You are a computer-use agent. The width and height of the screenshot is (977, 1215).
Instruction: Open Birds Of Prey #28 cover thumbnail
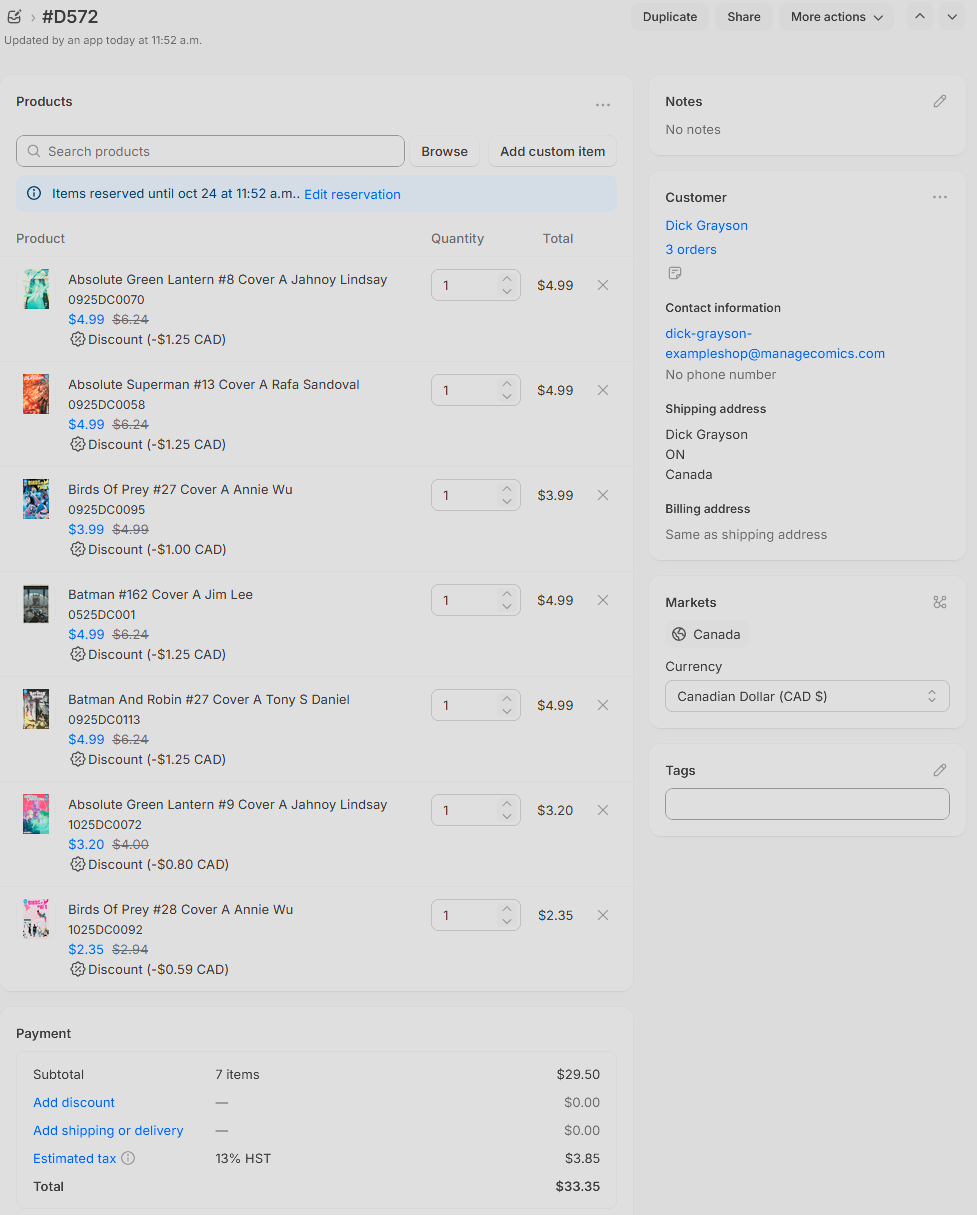36,918
